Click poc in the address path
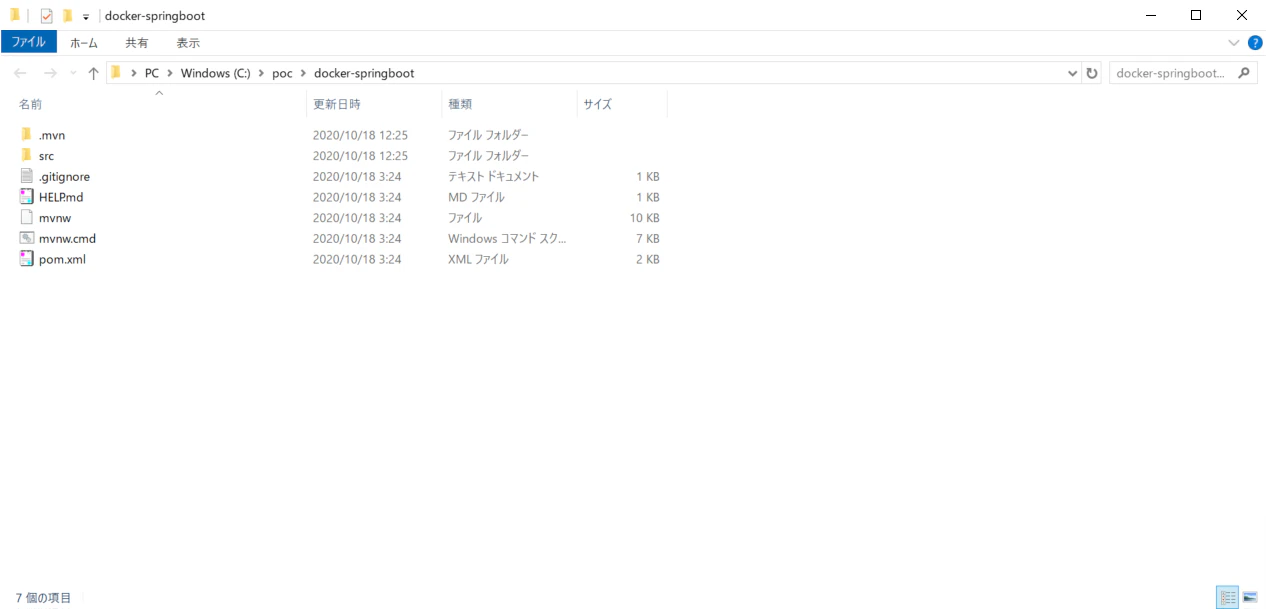This screenshot has height=609, width=1266. 282,73
